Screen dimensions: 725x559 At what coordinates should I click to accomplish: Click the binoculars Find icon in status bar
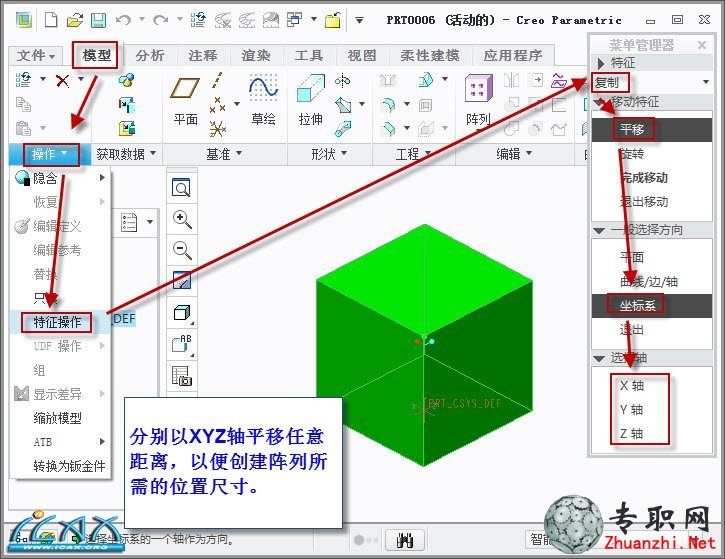(405, 540)
